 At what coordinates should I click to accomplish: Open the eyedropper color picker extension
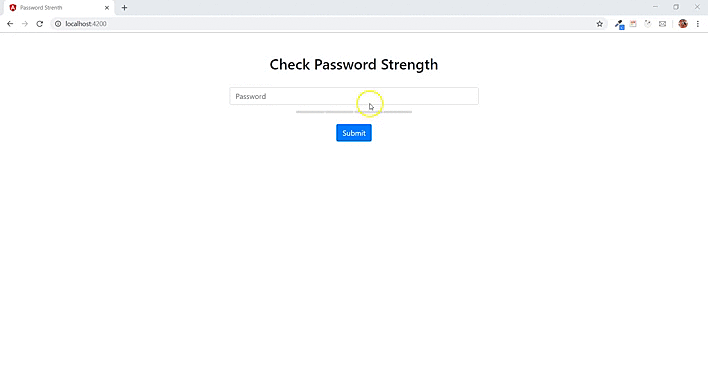point(619,24)
